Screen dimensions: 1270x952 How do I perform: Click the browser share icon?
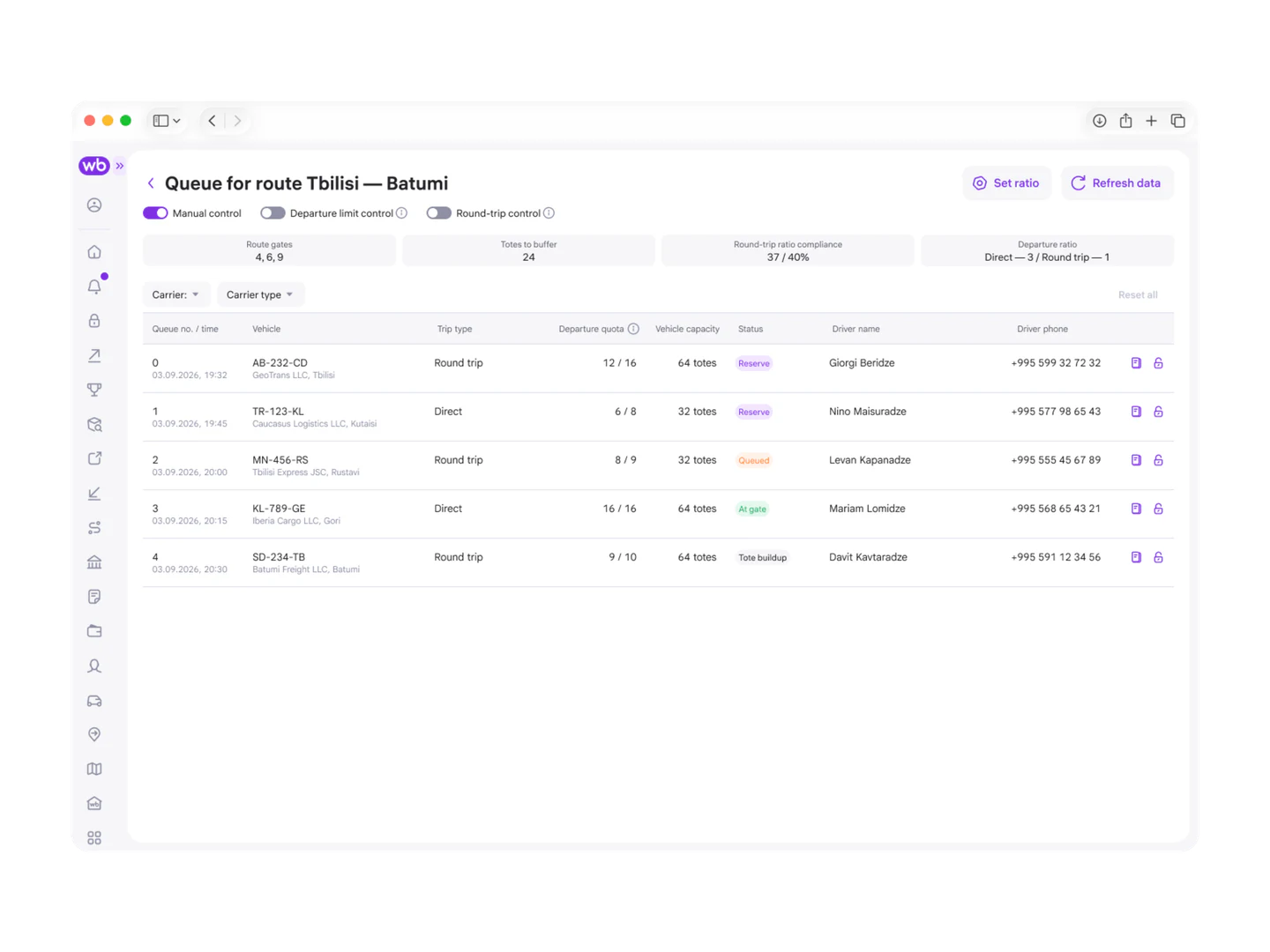tap(1126, 121)
